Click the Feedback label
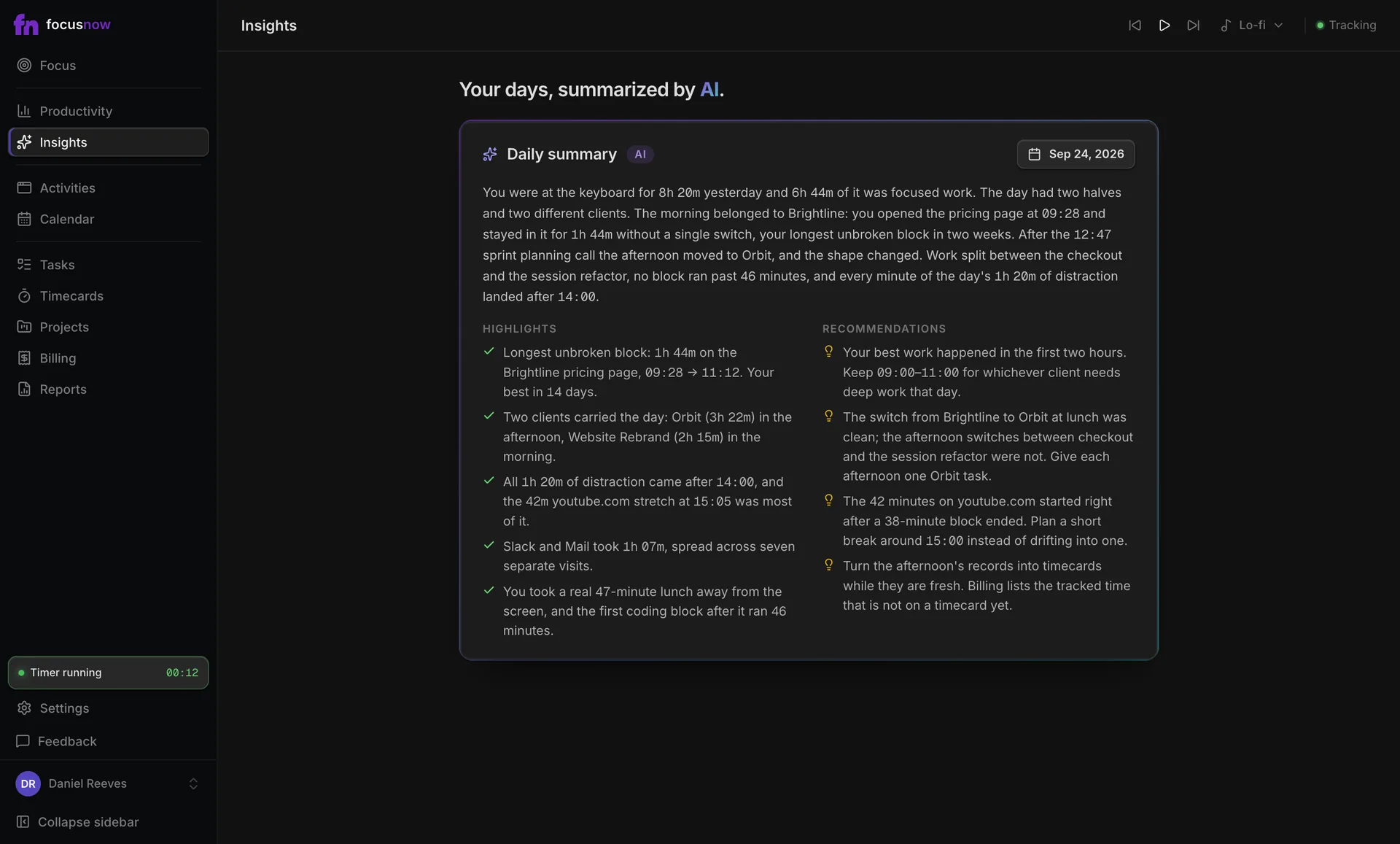1400x844 pixels. [x=67, y=741]
